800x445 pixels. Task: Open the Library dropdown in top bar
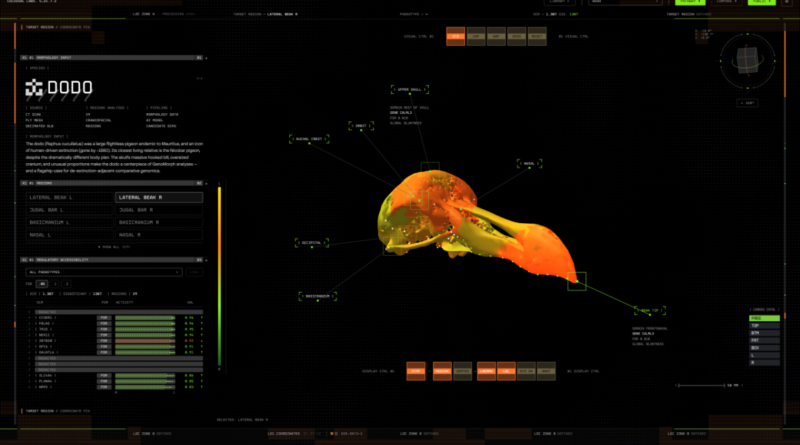[560, 2]
